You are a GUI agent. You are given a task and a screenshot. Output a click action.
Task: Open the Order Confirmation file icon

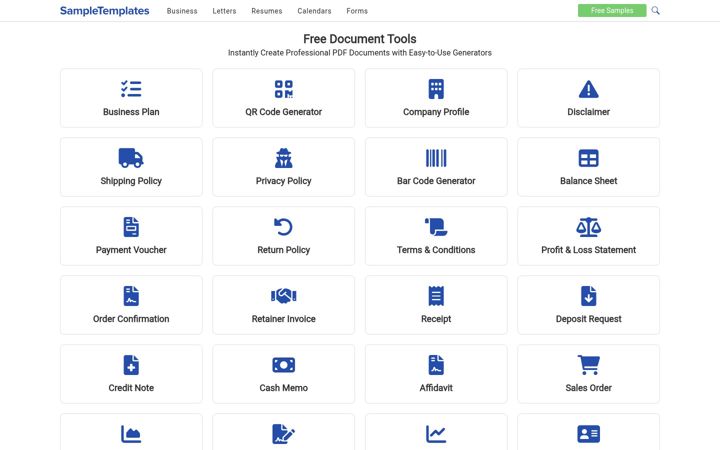[x=131, y=296]
